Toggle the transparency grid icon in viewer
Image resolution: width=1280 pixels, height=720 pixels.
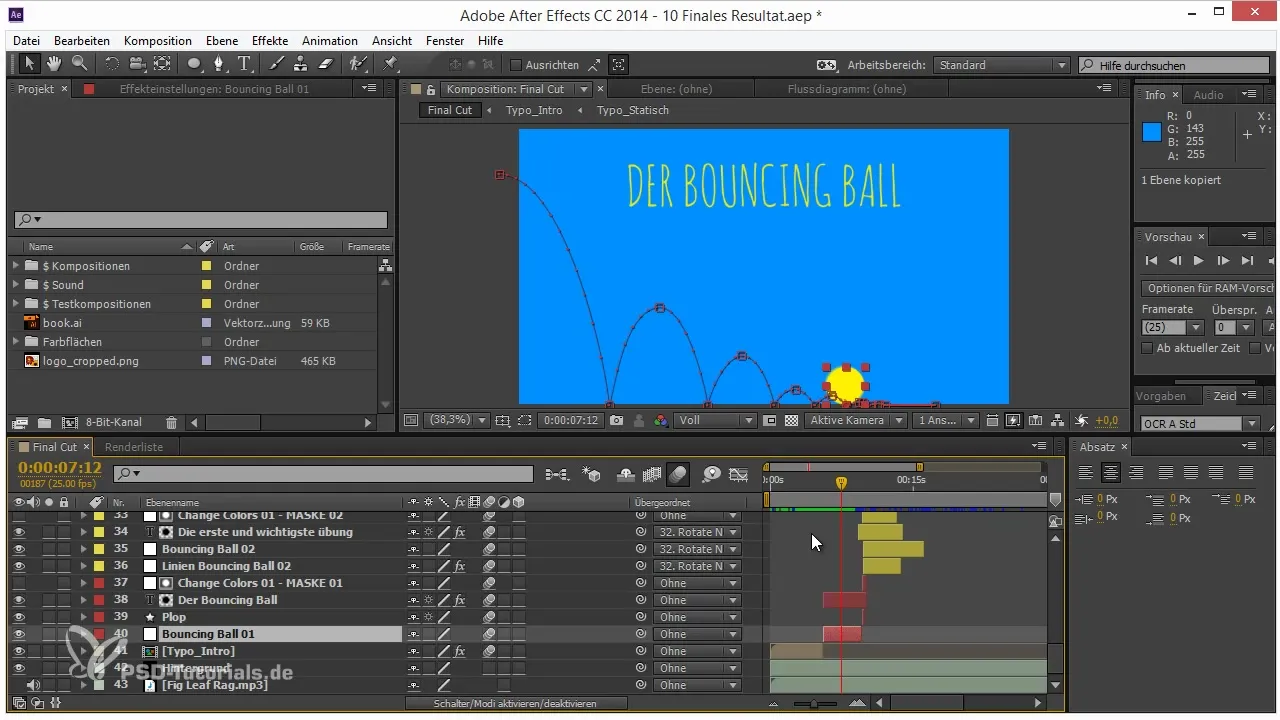(x=791, y=421)
